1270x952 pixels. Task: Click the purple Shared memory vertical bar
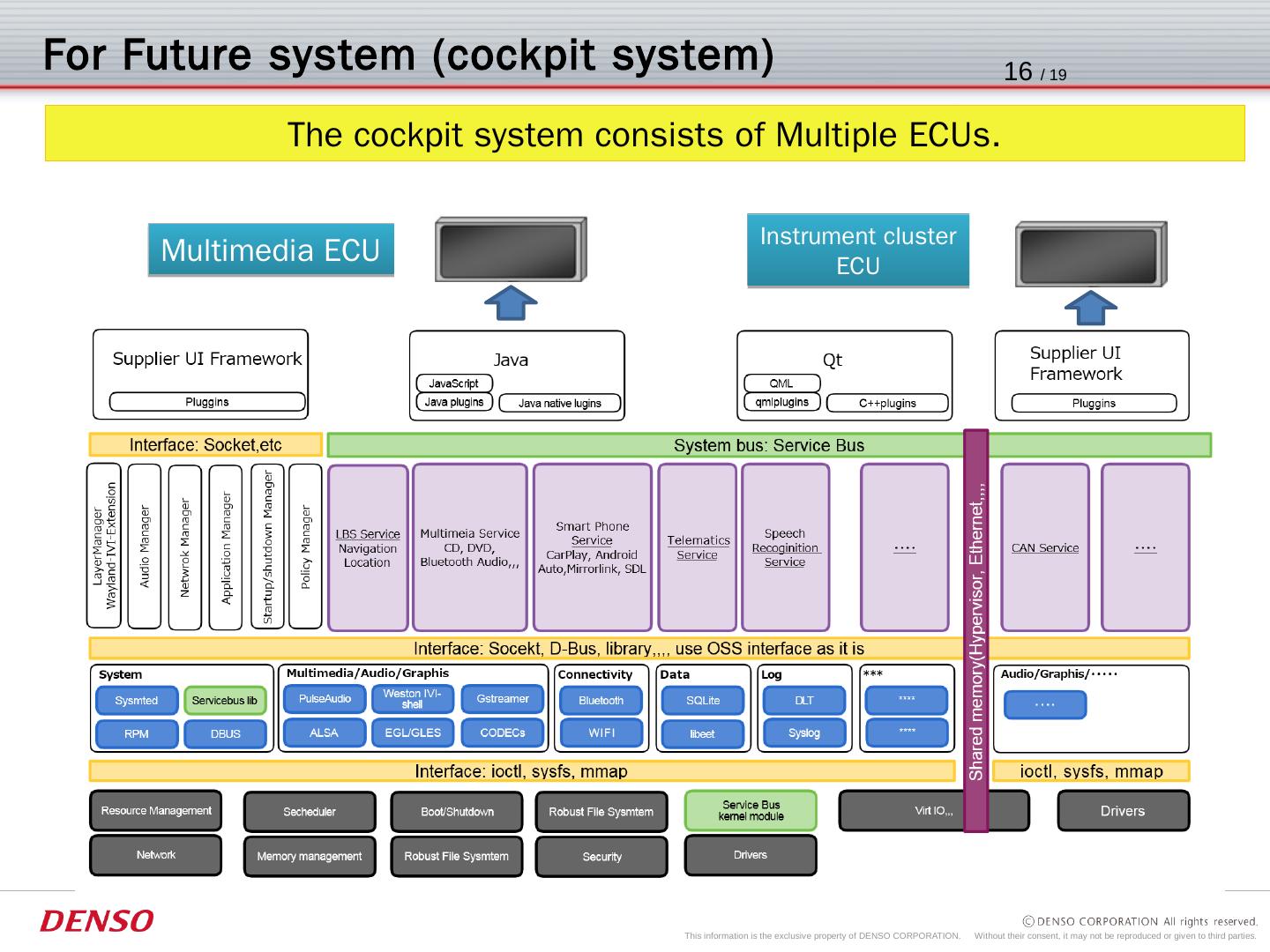(x=975, y=630)
